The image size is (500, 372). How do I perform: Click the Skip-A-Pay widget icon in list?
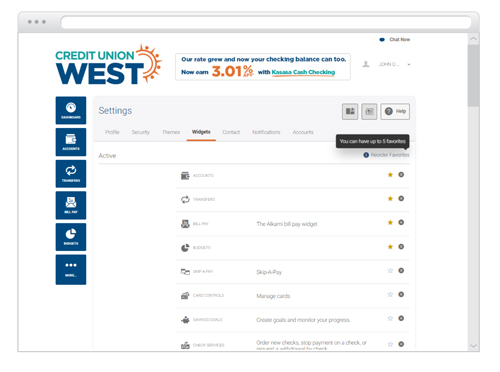point(185,272)
